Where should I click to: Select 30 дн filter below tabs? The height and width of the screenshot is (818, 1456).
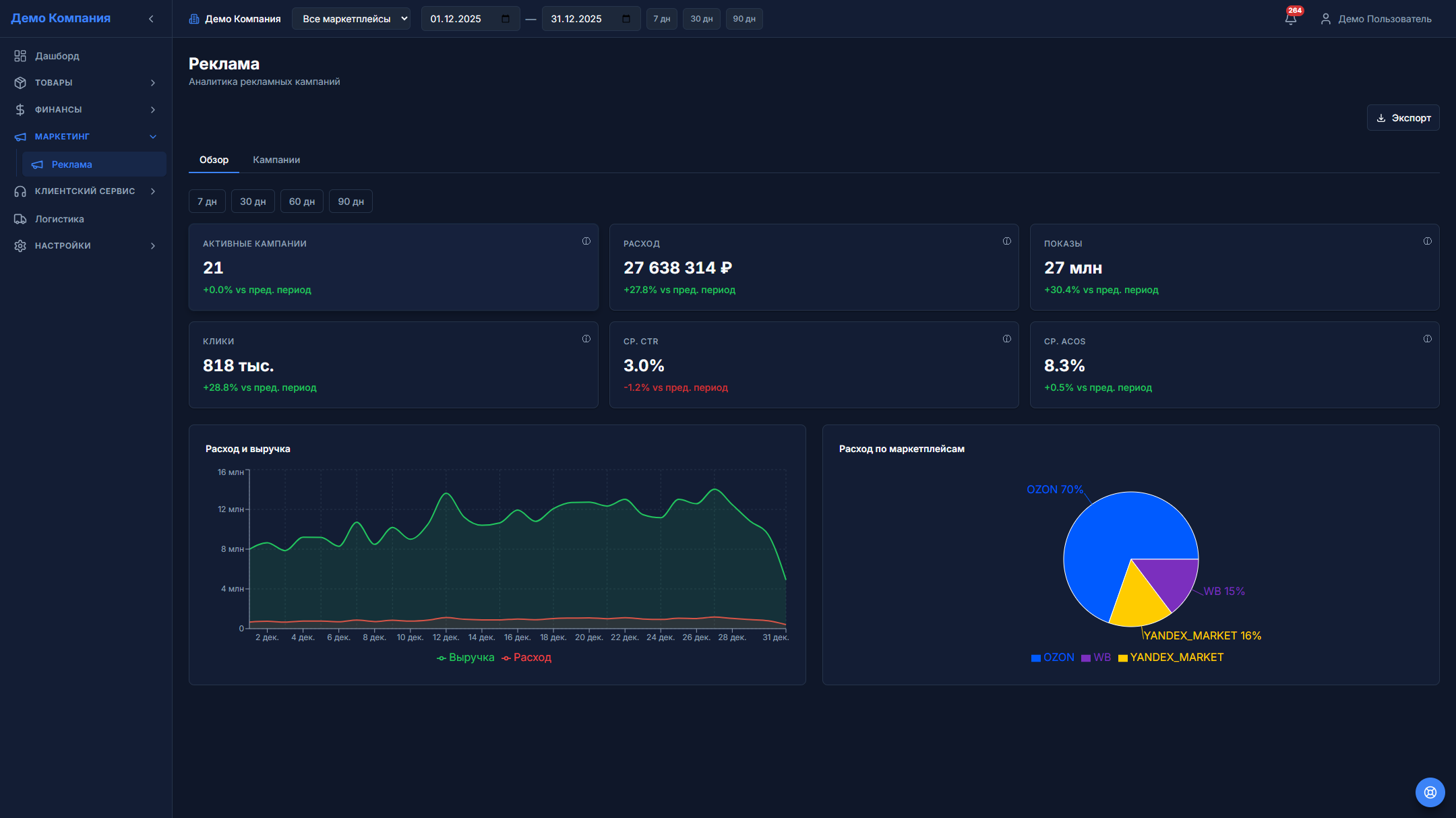(253, 201)
